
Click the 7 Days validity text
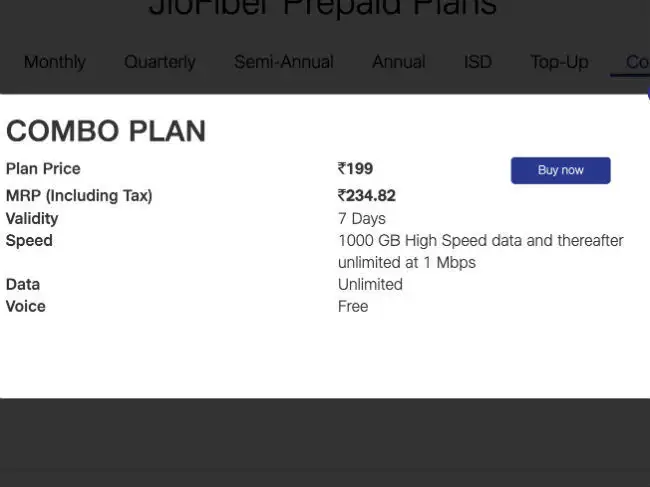click(361, 218)
